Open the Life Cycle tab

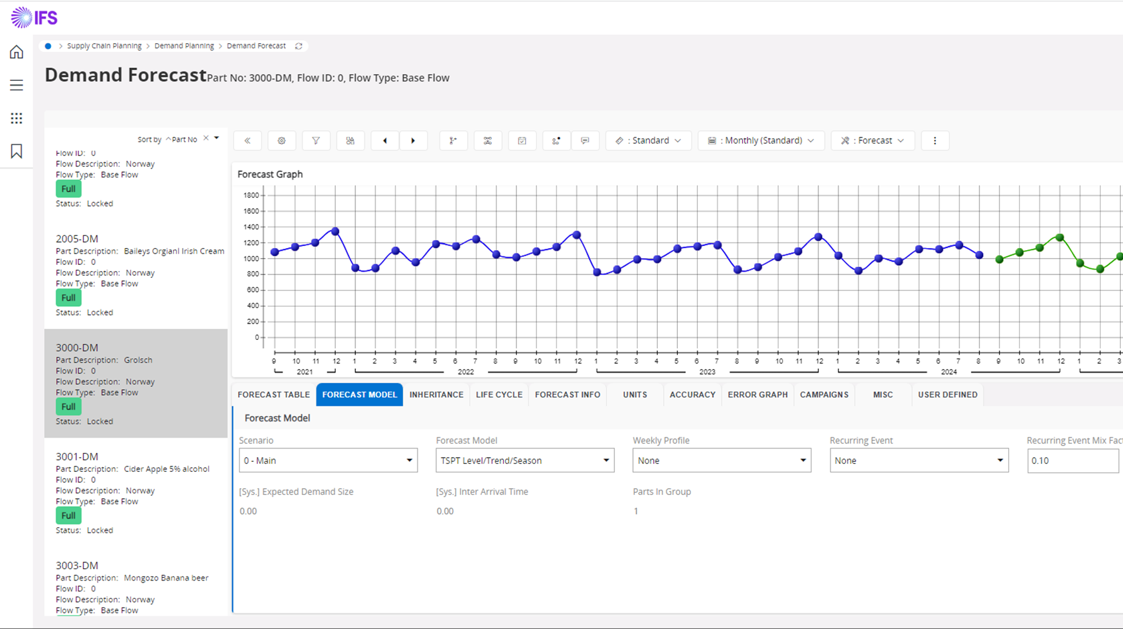499,395
